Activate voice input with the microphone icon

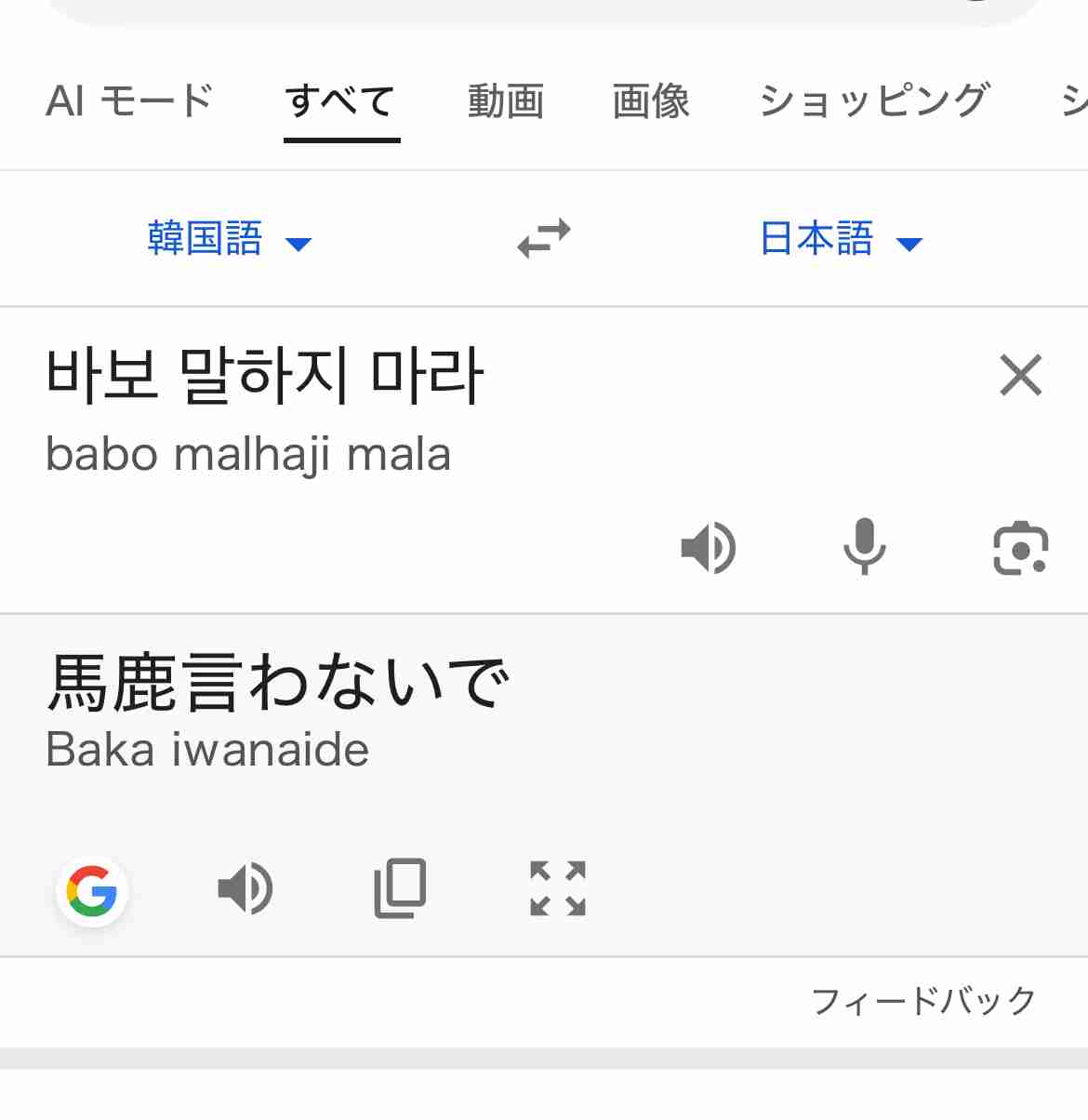tap(864, 547)
